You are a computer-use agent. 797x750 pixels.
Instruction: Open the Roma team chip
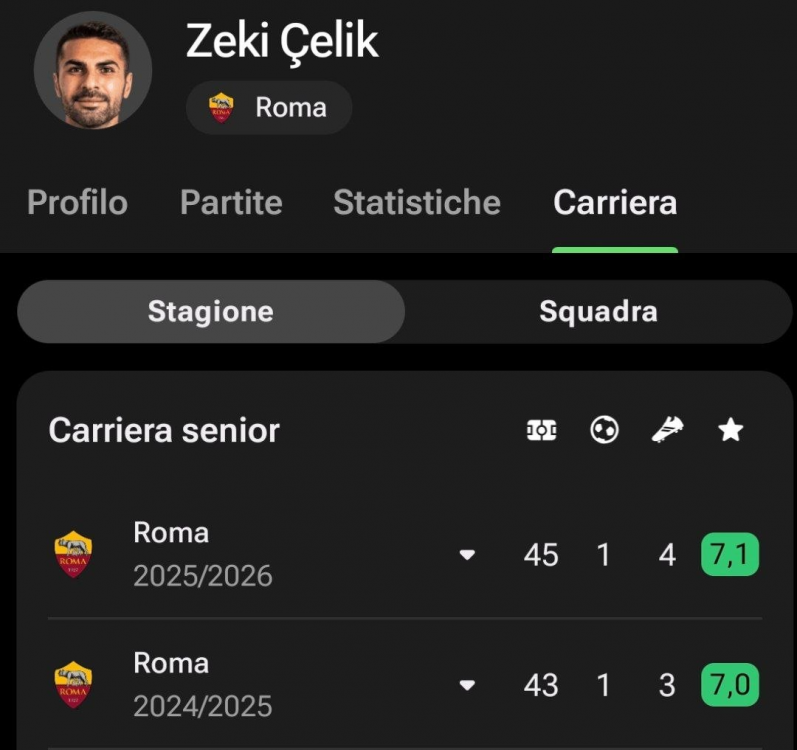click(x=269, y=107)
